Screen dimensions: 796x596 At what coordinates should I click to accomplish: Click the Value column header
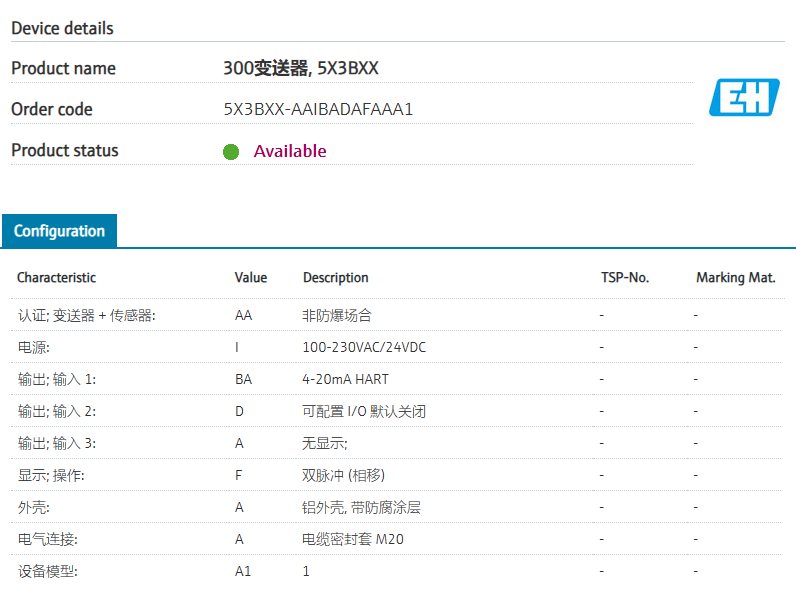point(251,277)
